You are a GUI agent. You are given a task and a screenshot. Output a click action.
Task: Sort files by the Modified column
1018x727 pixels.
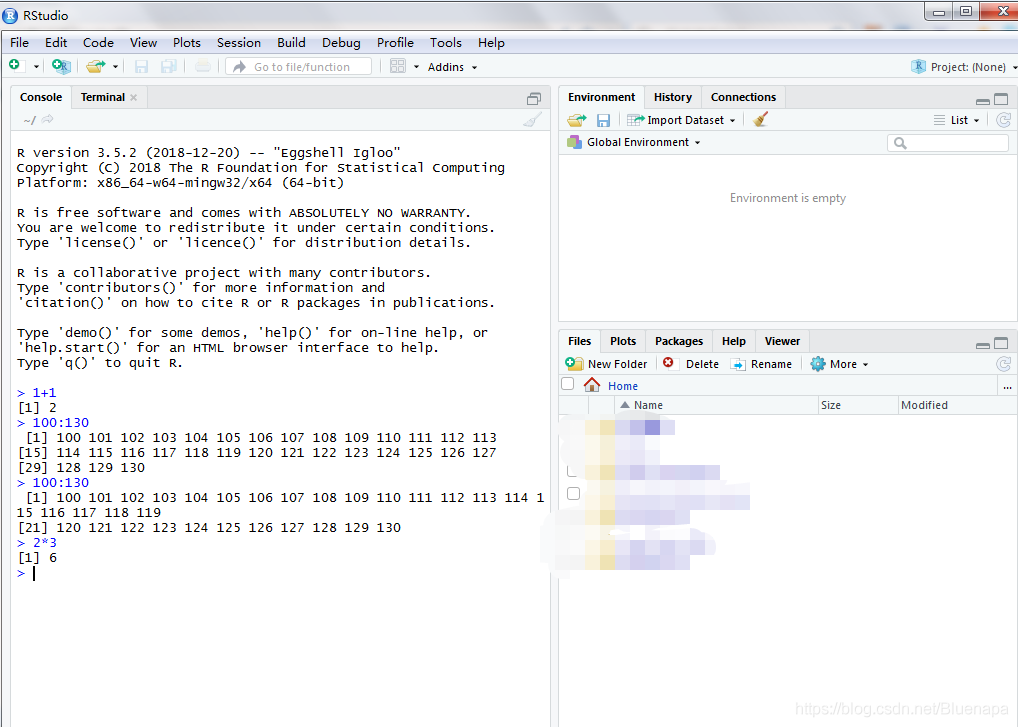coord(958,405)
